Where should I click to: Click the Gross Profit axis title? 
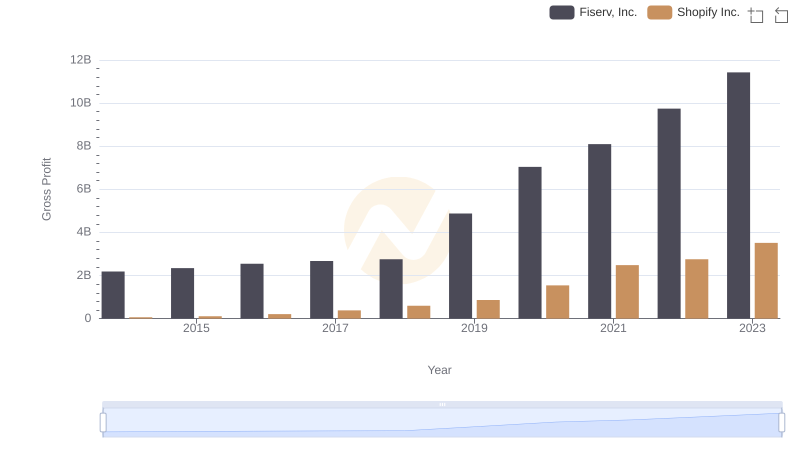point(46,189)
